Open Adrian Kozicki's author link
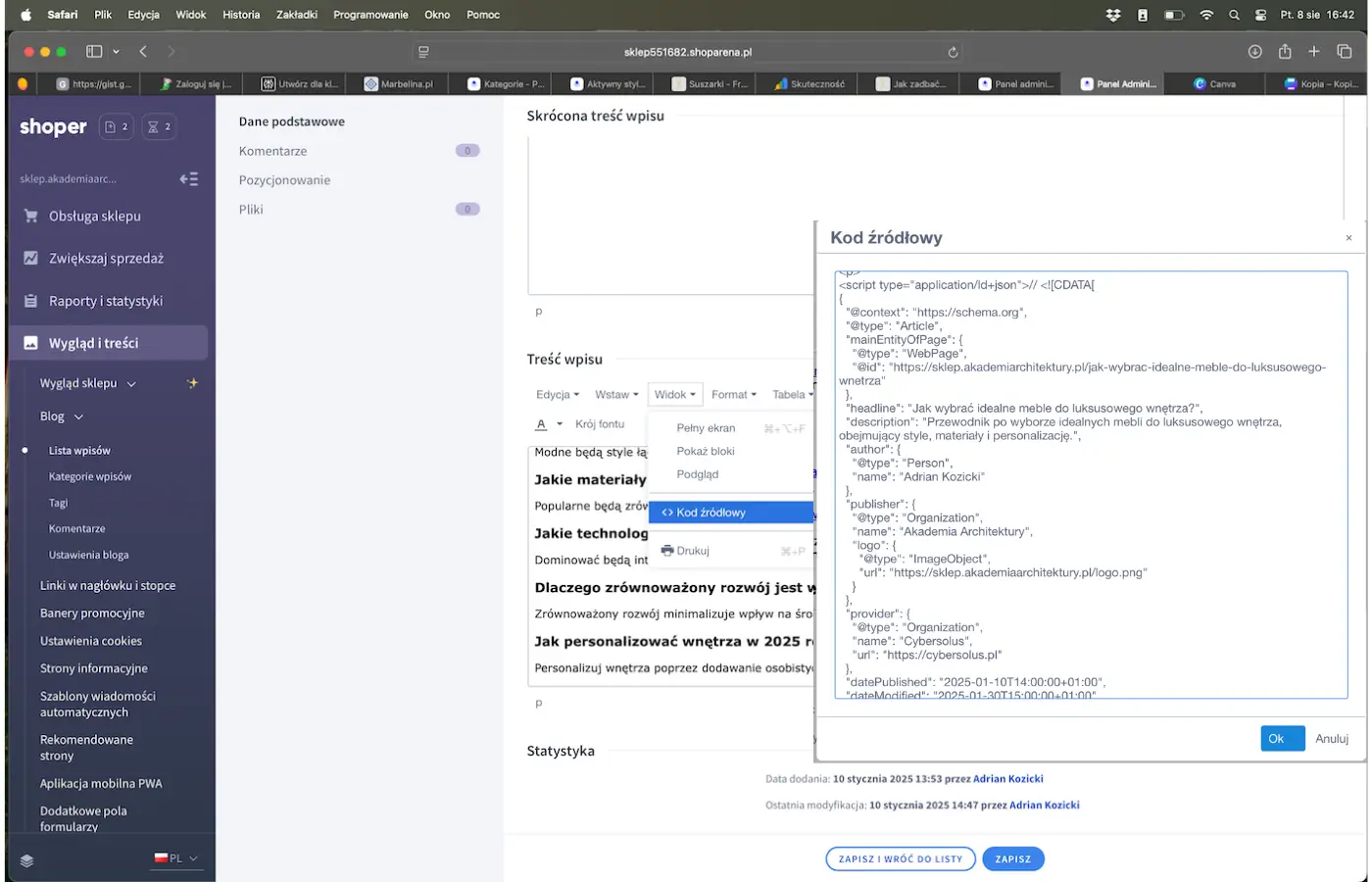Viewport: 1372px width, 882px height. [x=1010, y=778]
